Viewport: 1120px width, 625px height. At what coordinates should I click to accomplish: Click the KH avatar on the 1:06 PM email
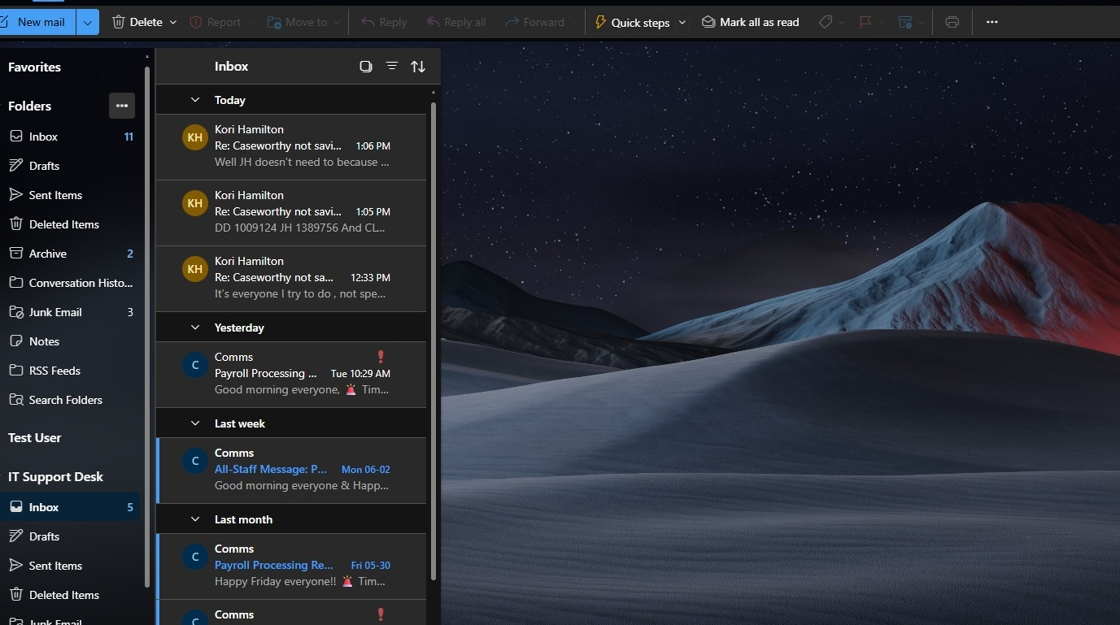(194, 137)
